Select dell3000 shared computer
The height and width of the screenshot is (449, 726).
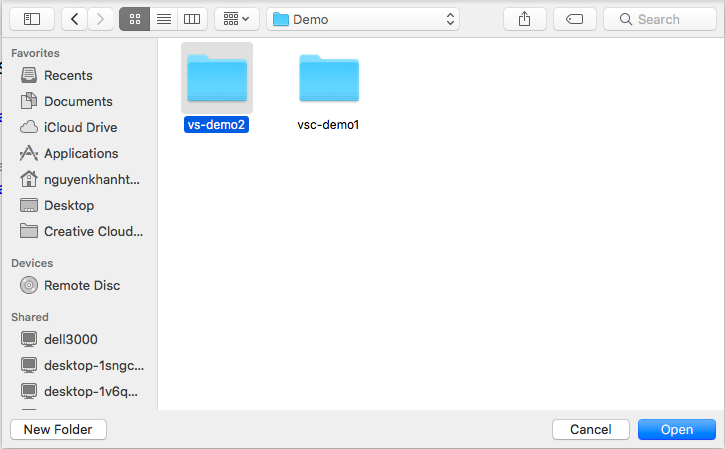pyautogui.click(x=71, y=339)
